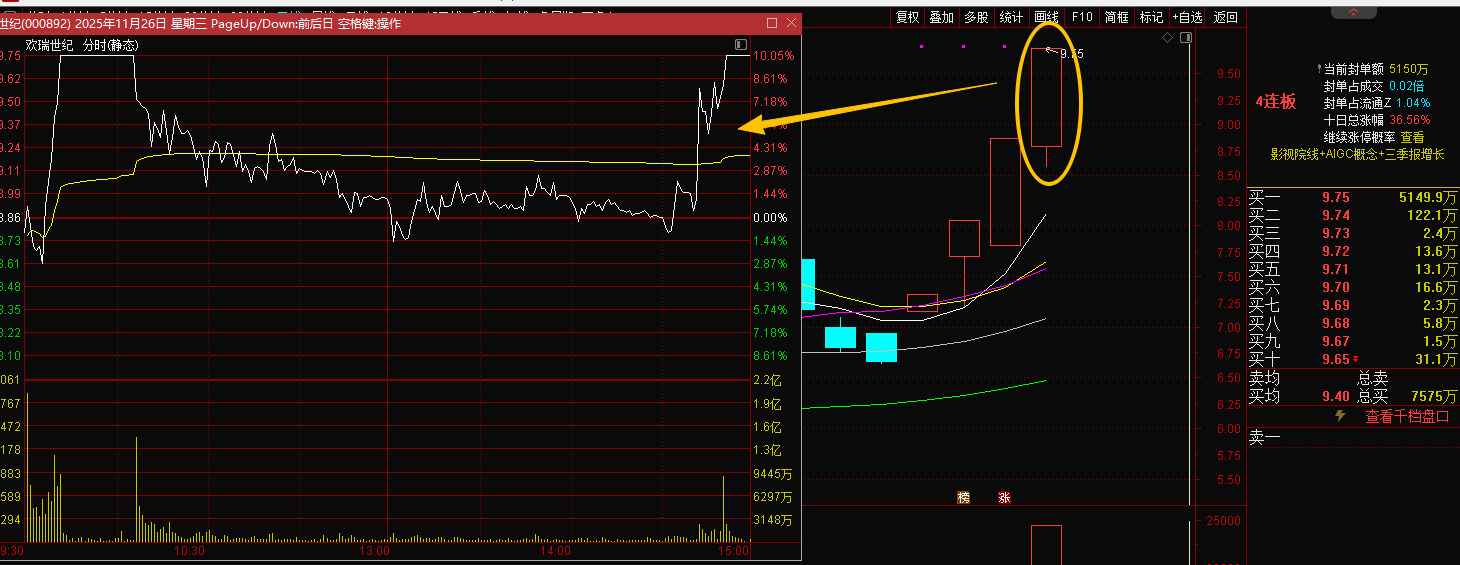This screenshot has height=565, width=1460.
Task: Switch to the 简框 simple frame mode
Action: click(x=1116, y=17)
